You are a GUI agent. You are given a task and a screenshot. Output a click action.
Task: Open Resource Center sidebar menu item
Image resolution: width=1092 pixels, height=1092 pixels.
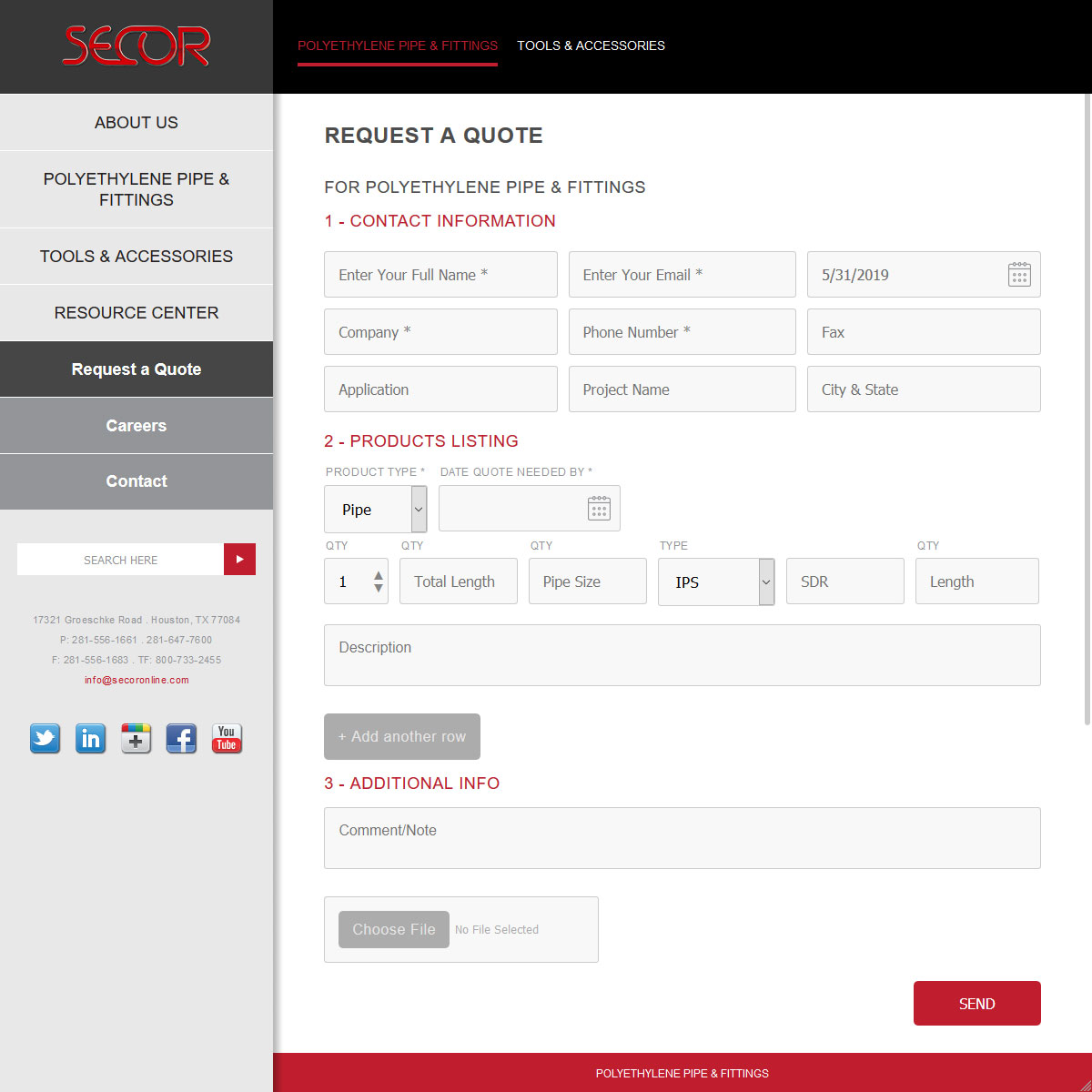tap(136, 313)
